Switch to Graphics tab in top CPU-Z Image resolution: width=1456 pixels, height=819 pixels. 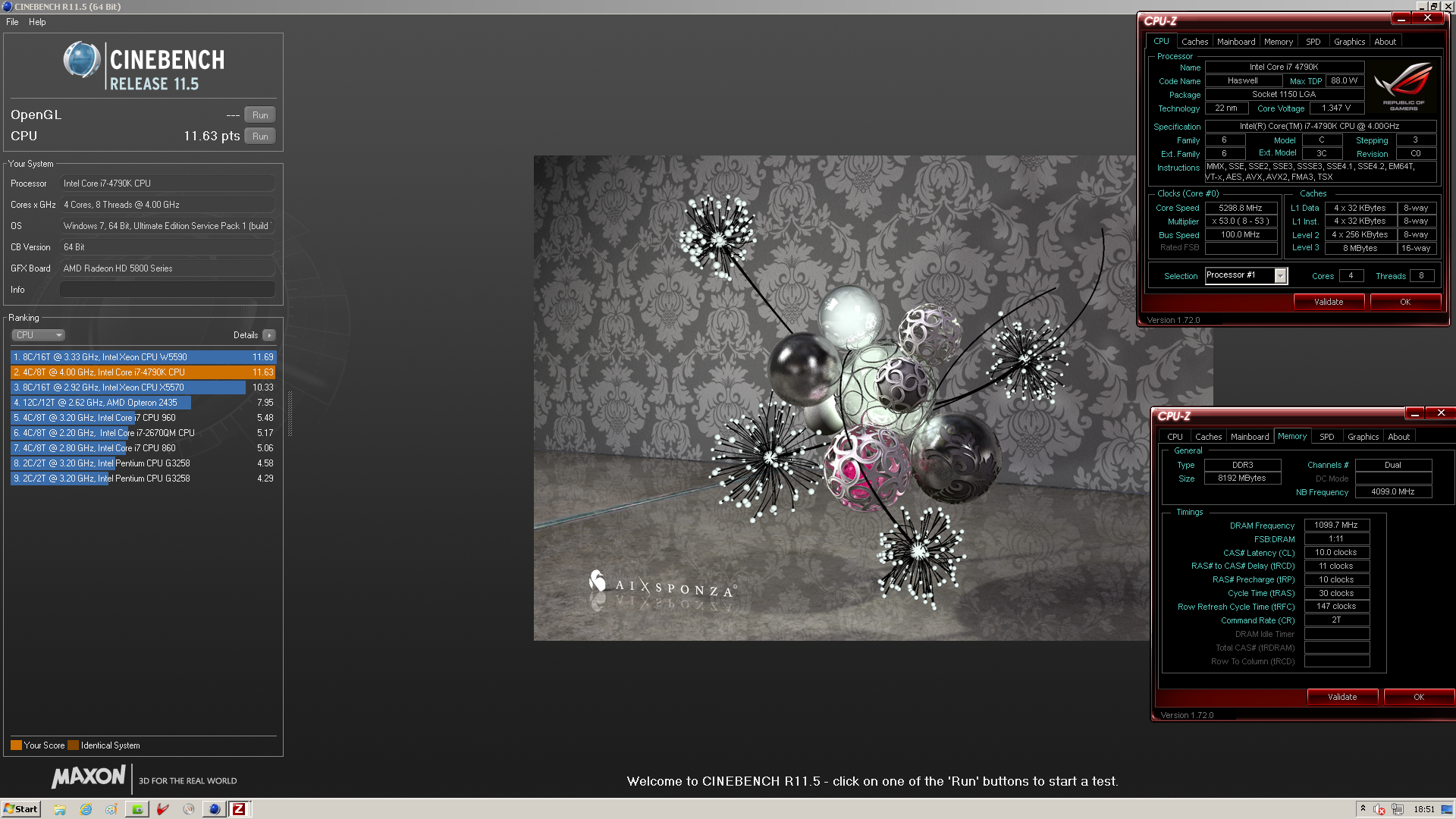pyautogui.click(x=1350, y=42)
